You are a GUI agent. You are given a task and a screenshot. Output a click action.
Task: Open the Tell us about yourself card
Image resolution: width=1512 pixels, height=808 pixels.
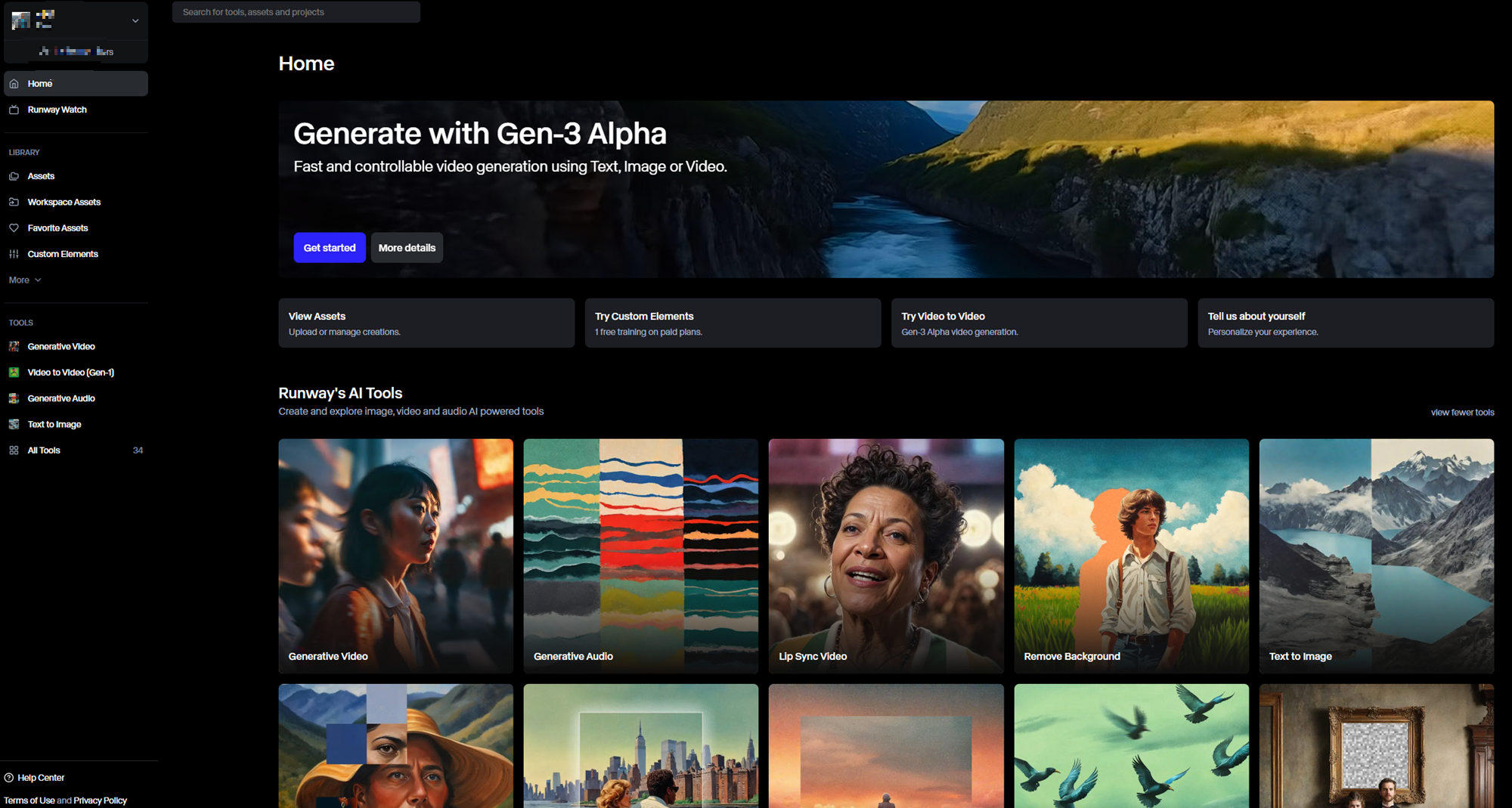(1346, 323)
